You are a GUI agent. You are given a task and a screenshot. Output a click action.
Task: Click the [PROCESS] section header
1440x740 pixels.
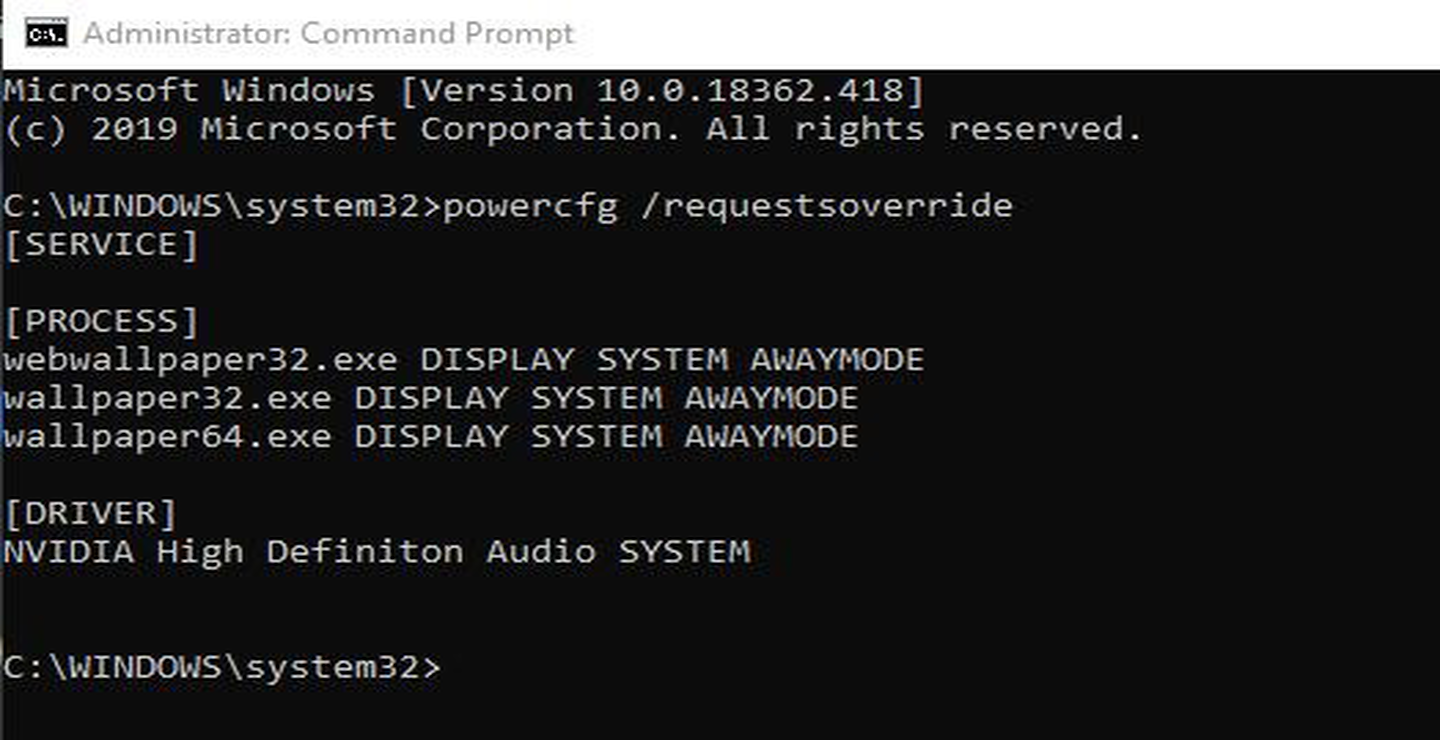tap(101, 322)
